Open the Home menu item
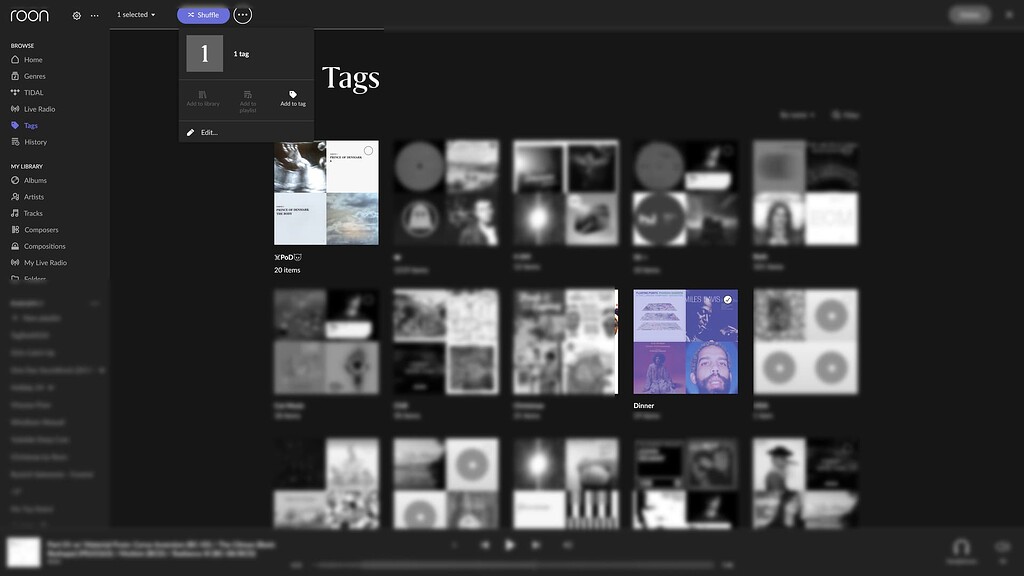Screen dimensions: 1024x576 coord(31,59)
